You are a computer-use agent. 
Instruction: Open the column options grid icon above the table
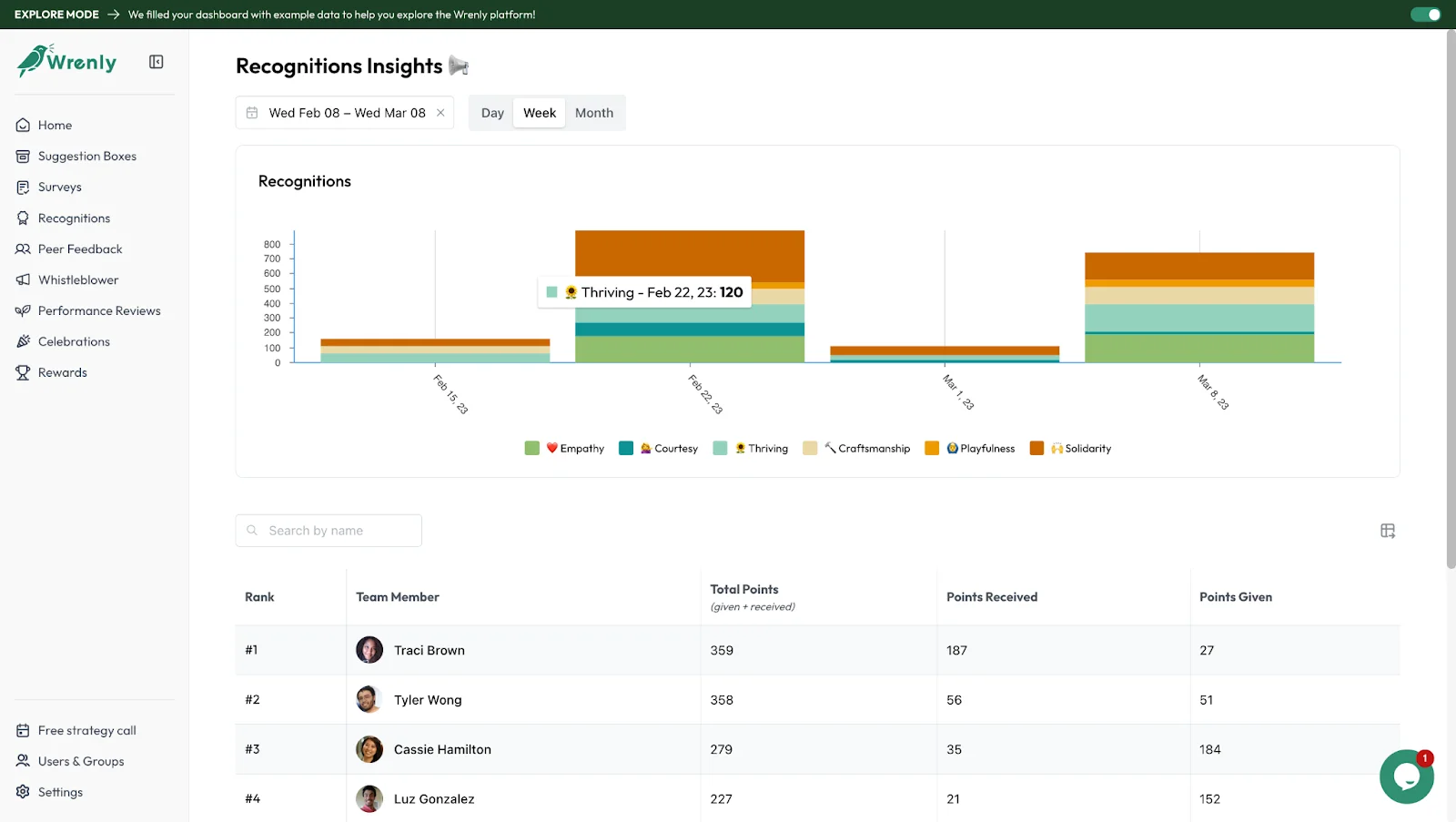tap(1388, 530)
